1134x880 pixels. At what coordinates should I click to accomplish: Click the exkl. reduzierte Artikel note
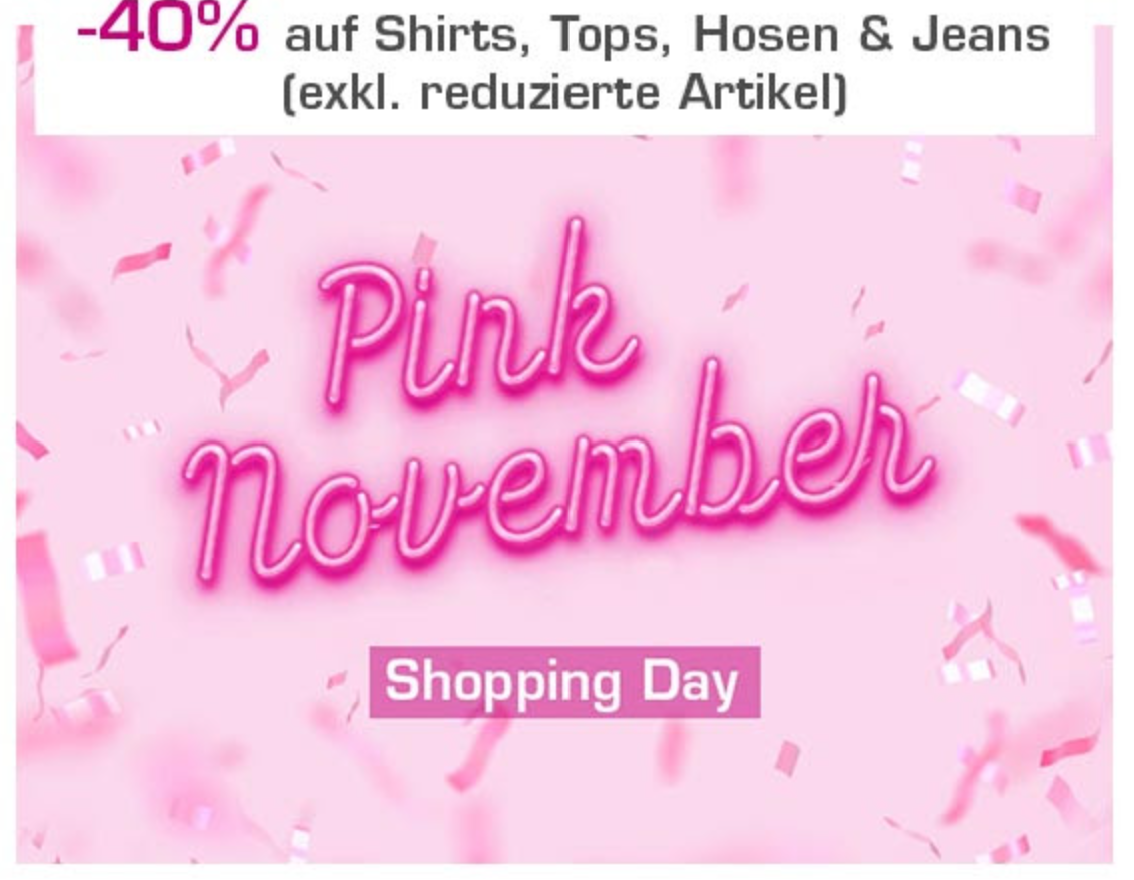(563, 93)
